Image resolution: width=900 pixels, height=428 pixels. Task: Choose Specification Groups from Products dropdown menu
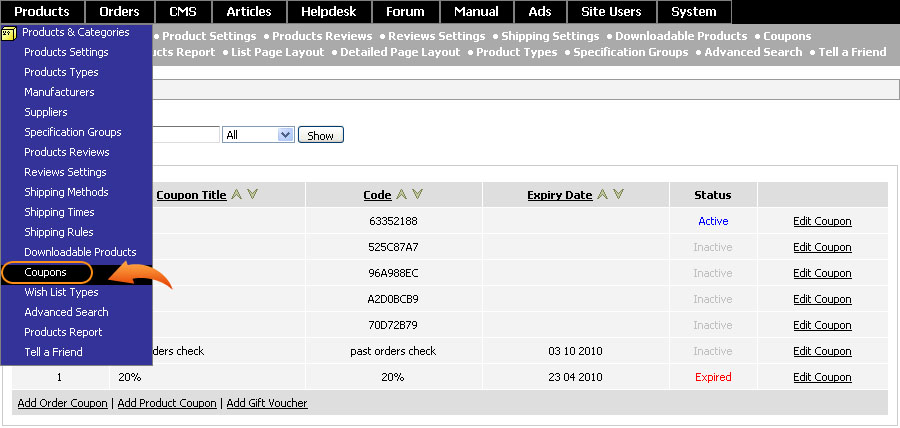pos(72,132)
